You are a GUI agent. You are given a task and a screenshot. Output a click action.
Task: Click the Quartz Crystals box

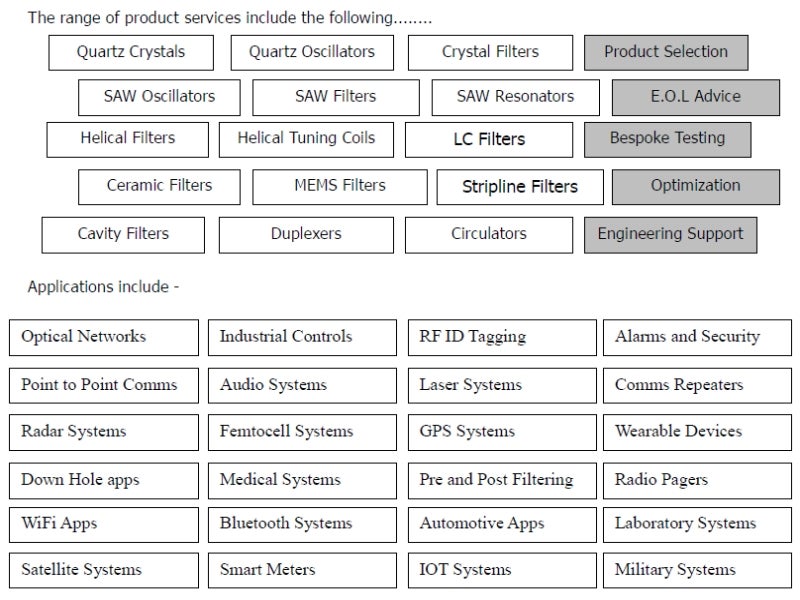[x=131, y=52]
